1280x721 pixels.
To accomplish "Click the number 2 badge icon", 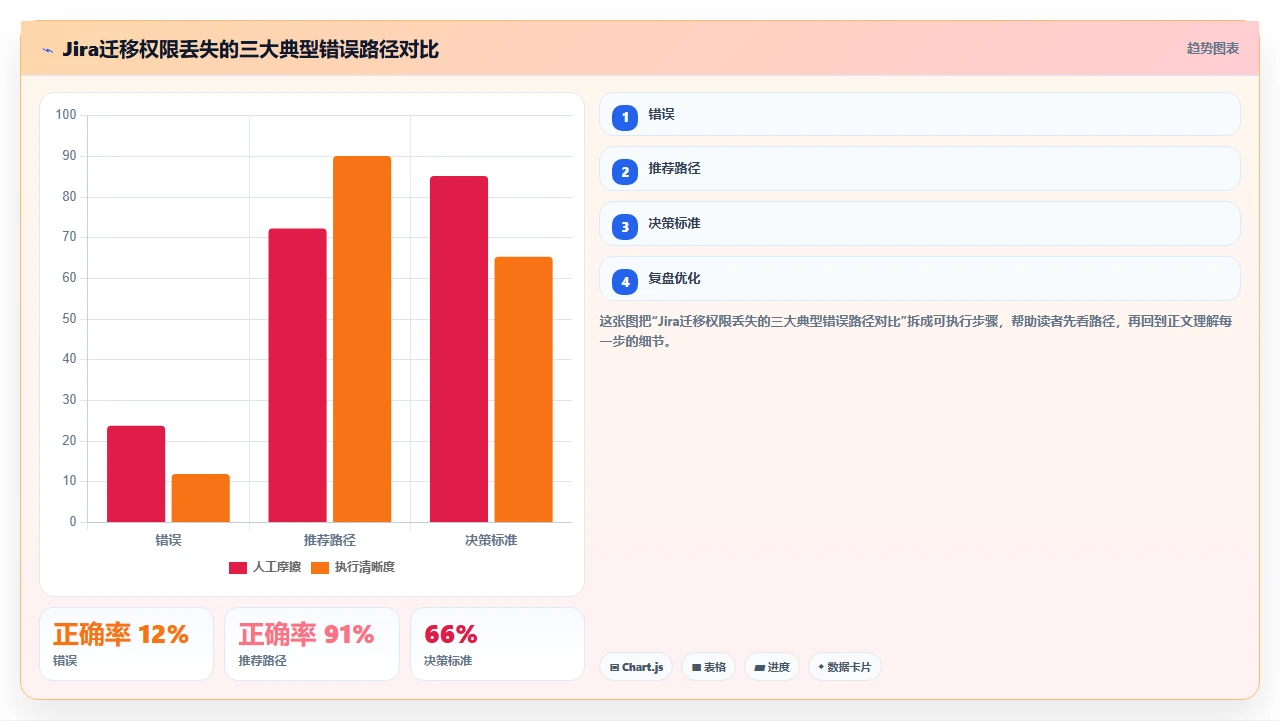I will 625,172.
